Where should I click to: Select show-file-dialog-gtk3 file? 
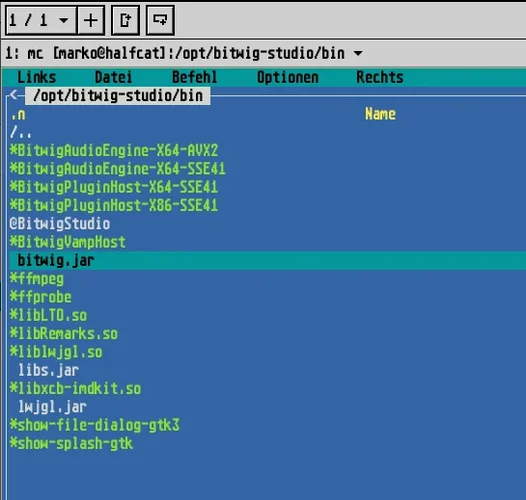(x=95, y=425)
